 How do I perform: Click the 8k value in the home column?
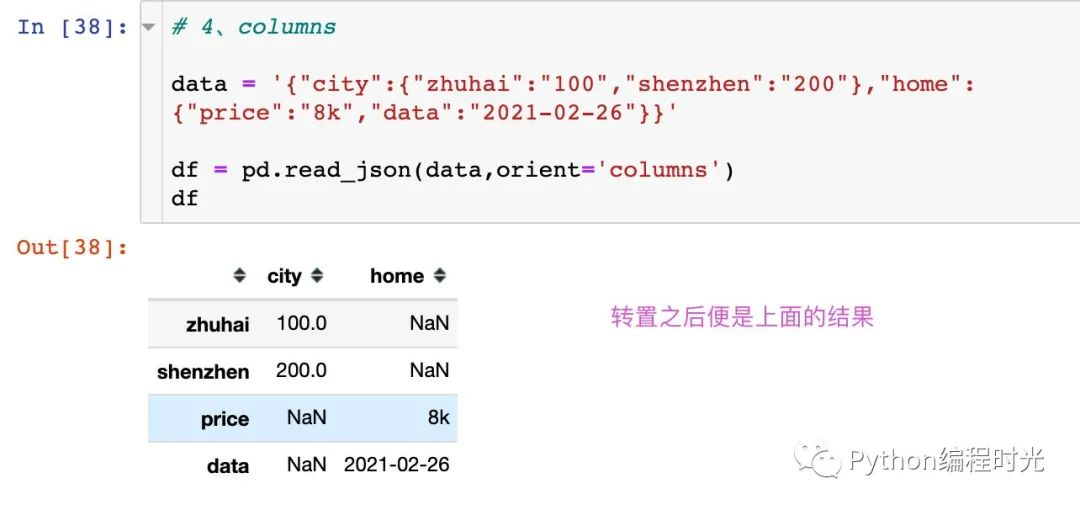438,418
